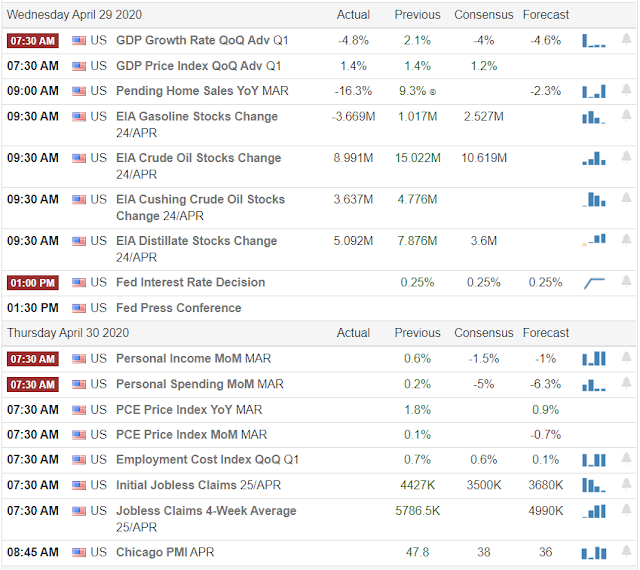View the EIA Crude Oil Stocks chart icon

tap(594, 158)
